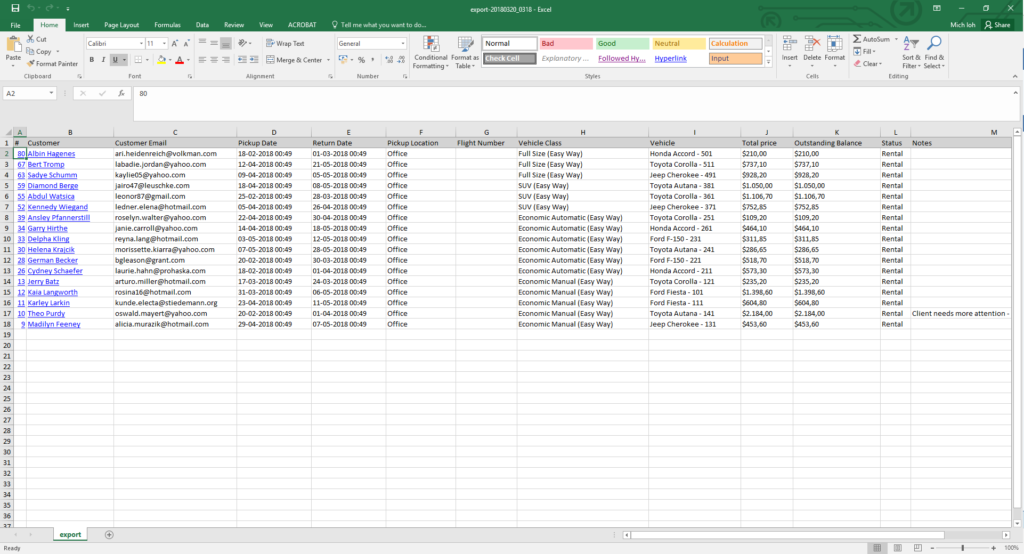
Task: Click the new sheet plus button
Action: [109, 535]
